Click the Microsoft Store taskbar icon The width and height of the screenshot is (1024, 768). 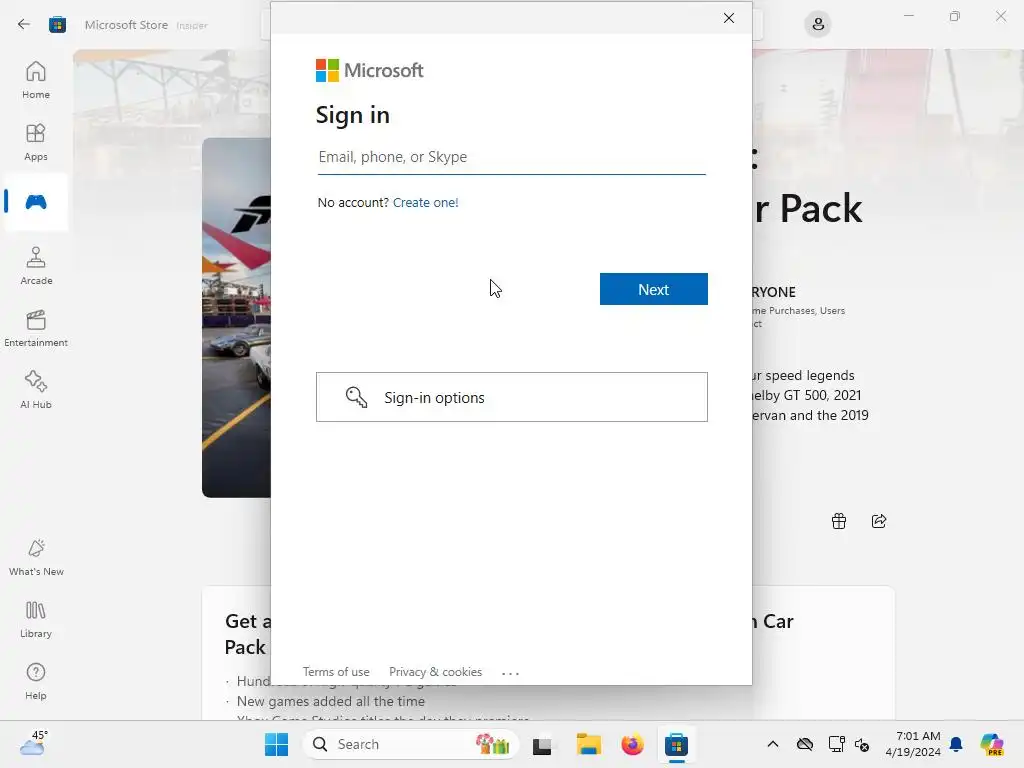677,744
